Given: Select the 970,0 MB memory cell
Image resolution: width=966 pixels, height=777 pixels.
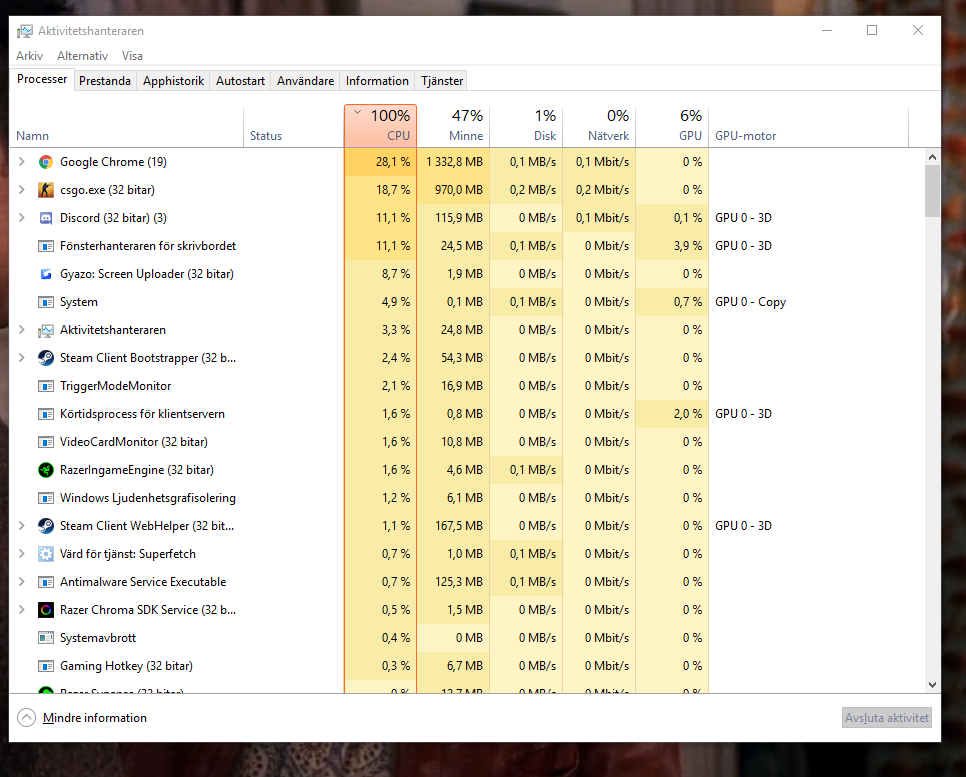Looking at the screenshot, I should click(453, 190).
